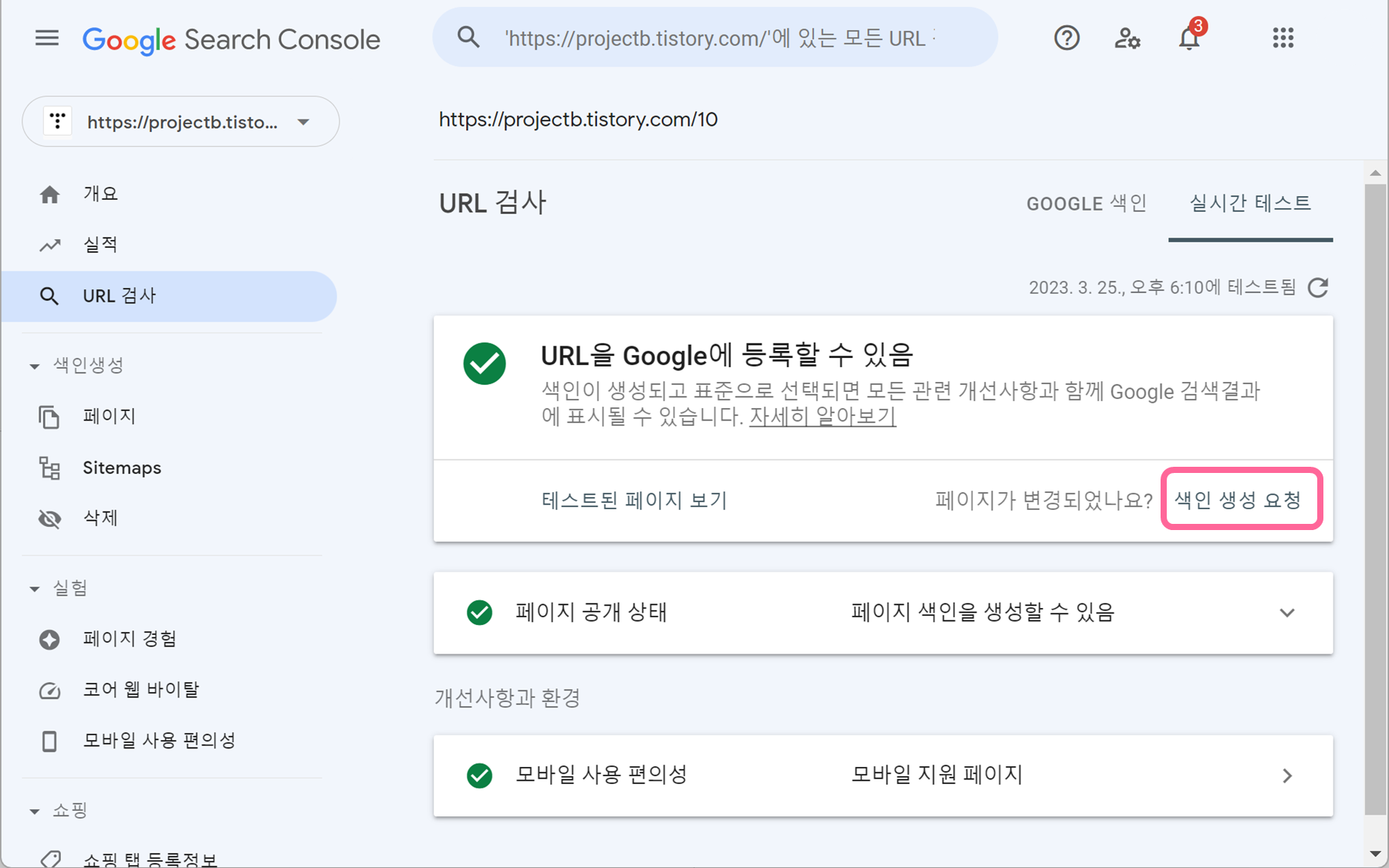Image resolution: width=1389 pixels, height=868 pixels.
Task: Click the 모바일 지원 페이지 text
Action: click(937, 775)
